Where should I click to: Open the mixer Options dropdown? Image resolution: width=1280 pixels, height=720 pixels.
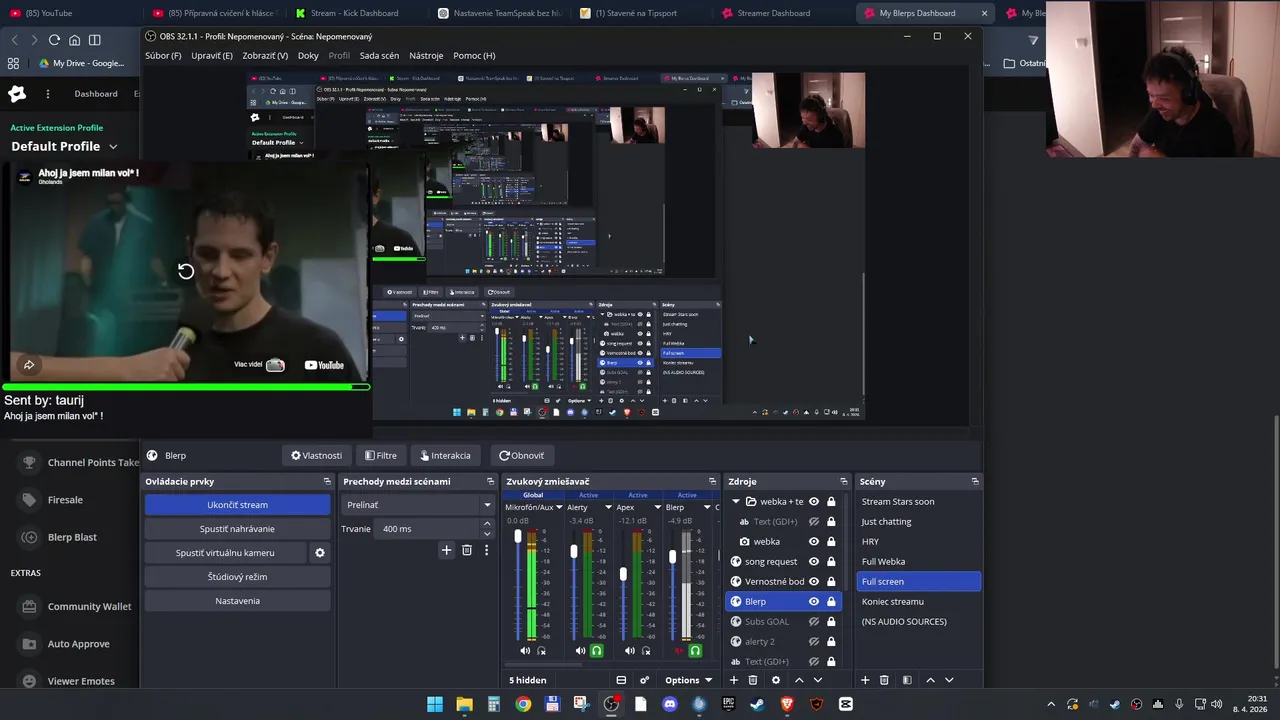pyautogui.click(x=688, y=680)
